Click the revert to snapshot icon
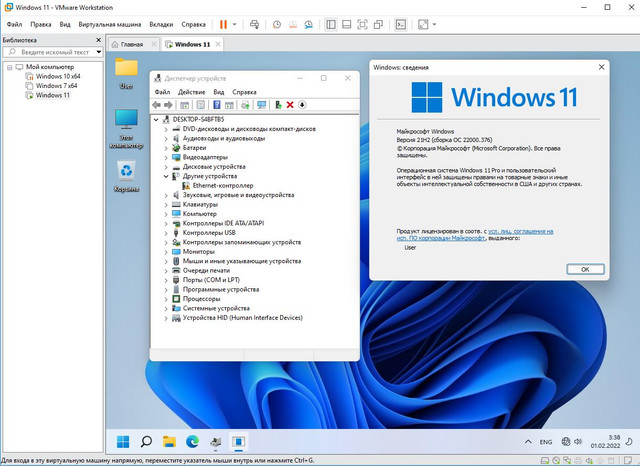The width and height of the screenshot is (640, 466). [293, 24]
